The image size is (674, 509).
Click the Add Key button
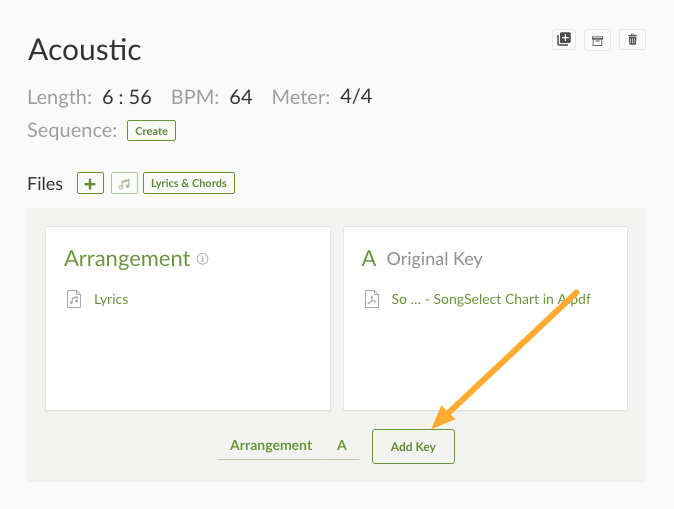413,446
